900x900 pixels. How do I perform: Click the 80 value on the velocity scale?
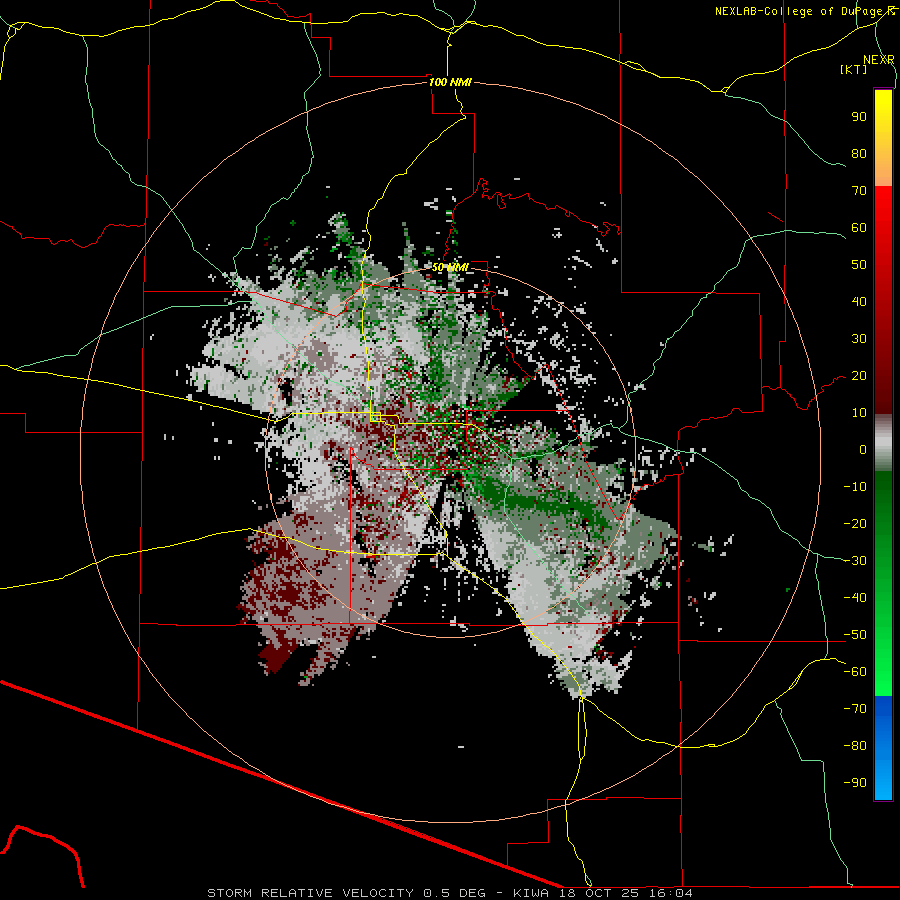point(859,154)
